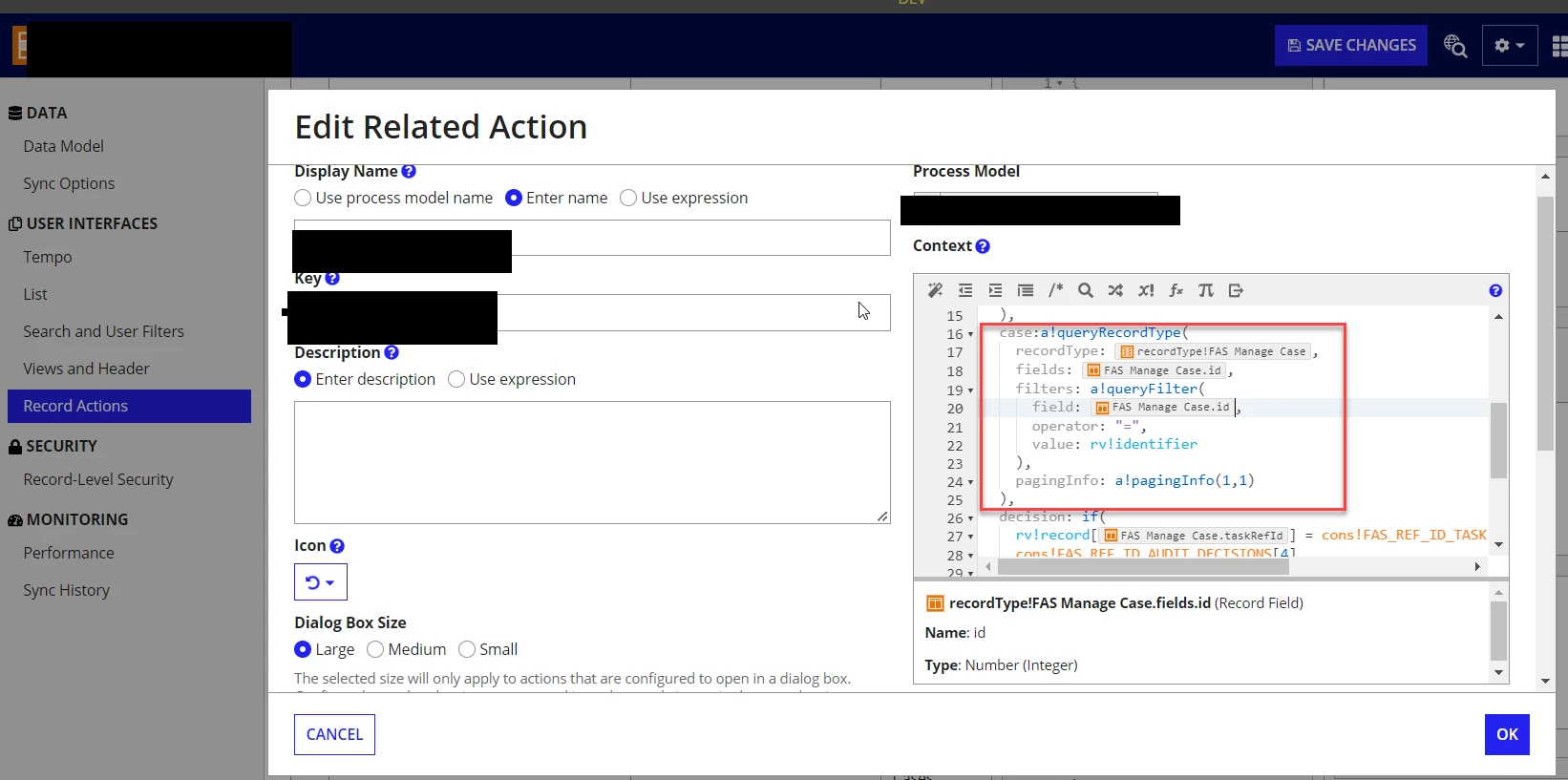Click the rv!identifier value in code
The width and height of the screenshot is (1568, 780).
pos(1143,444)
